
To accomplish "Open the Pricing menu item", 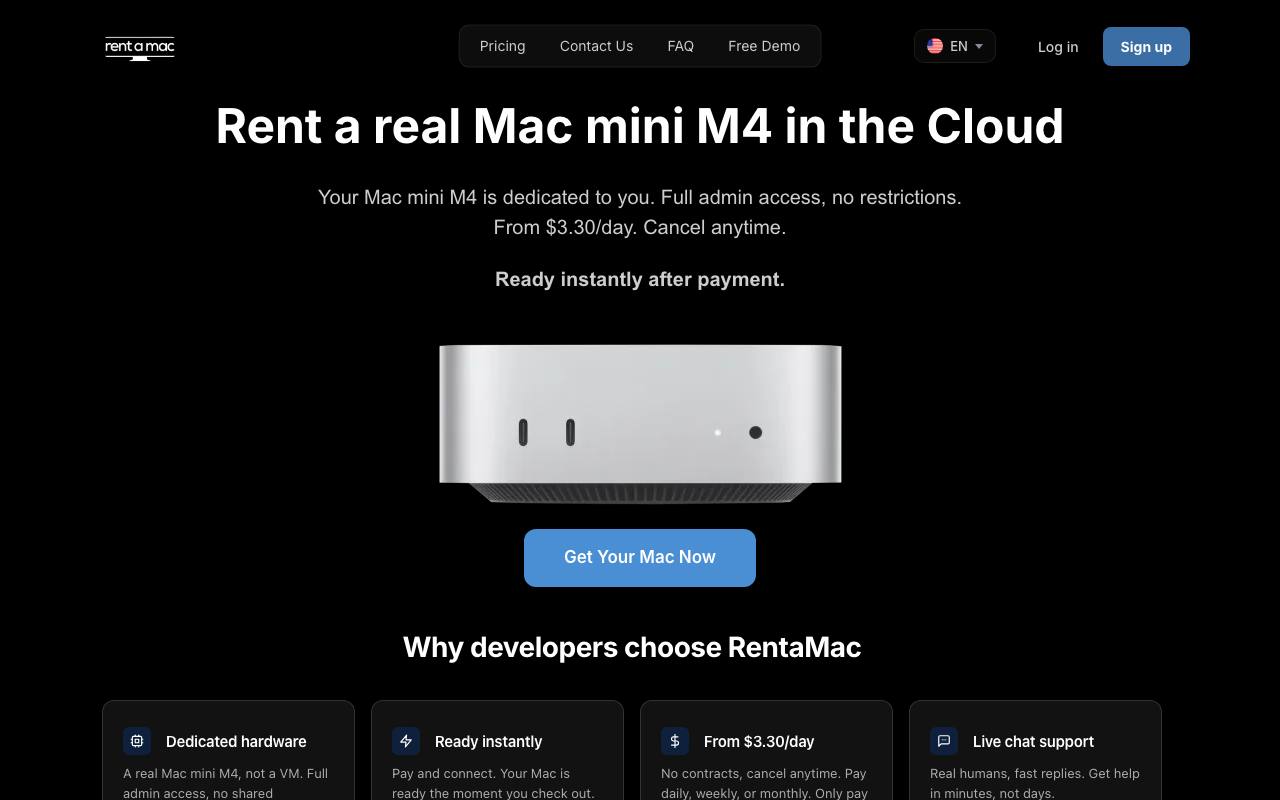I will (x=502, y=46).
